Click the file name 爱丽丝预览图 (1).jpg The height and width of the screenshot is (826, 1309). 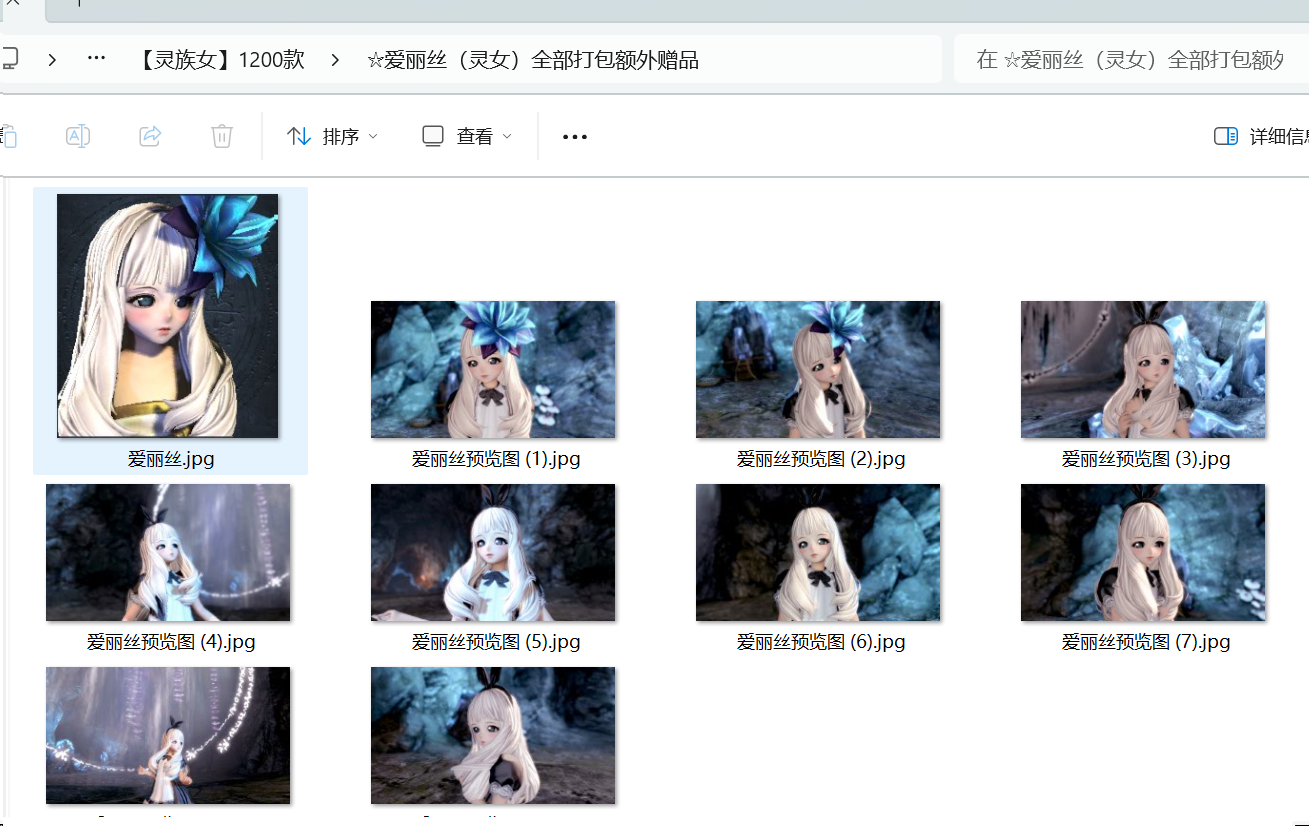point(496,459)
